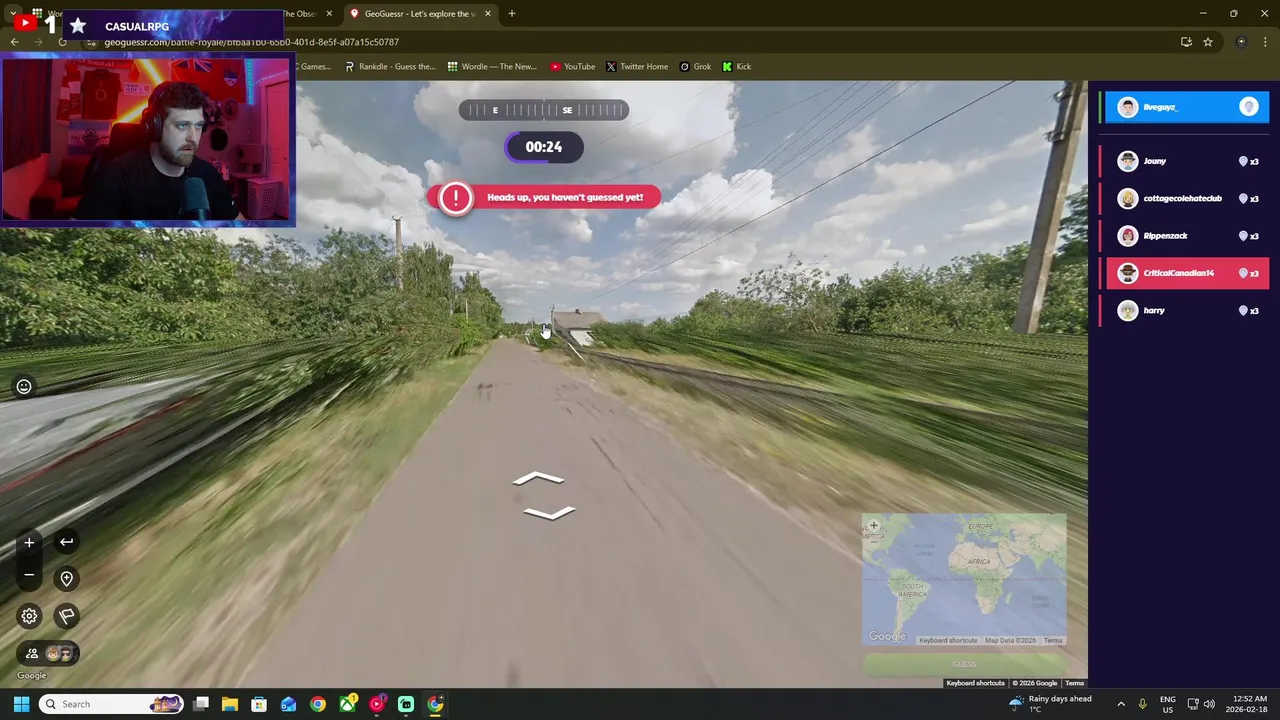The image size is (1280, 720).
Task: Switch to the GeoGuessr browser tab
Action: (x=420, y=14)
